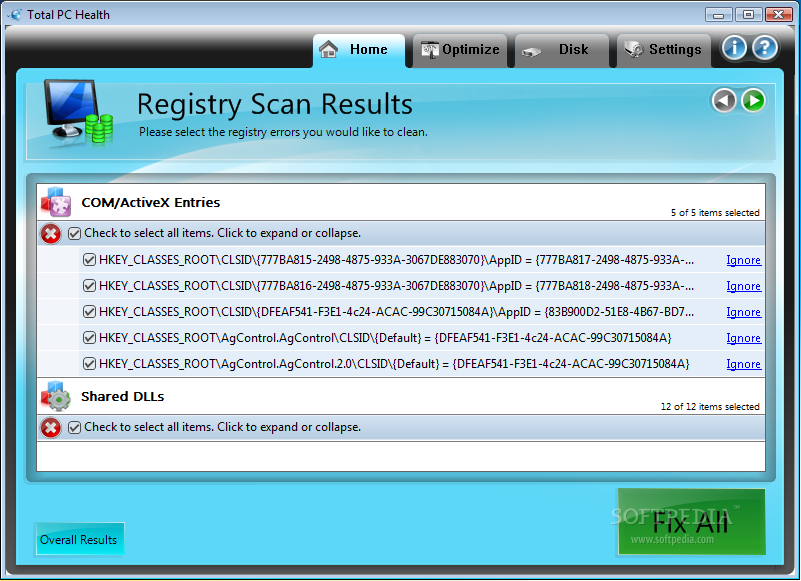The image size is (801, 581).
Task: Click the Fix All button
Action: (692, 522)
